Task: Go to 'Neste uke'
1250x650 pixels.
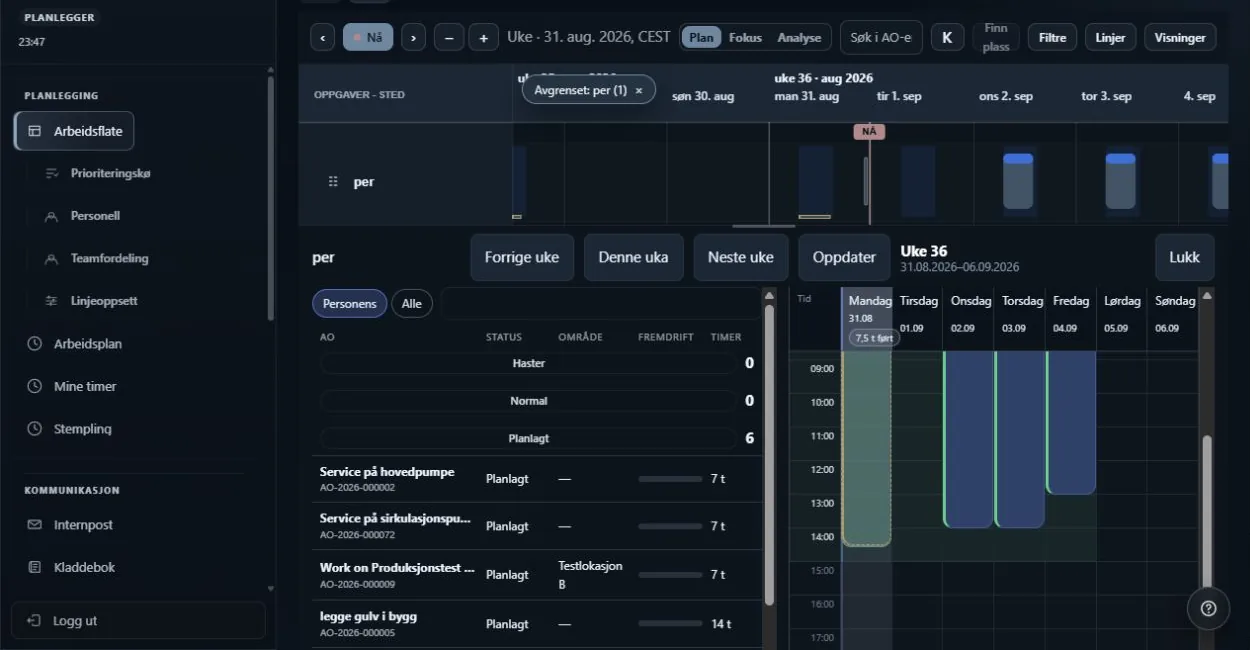Action: pyautogui.click(x=741, y=257)
